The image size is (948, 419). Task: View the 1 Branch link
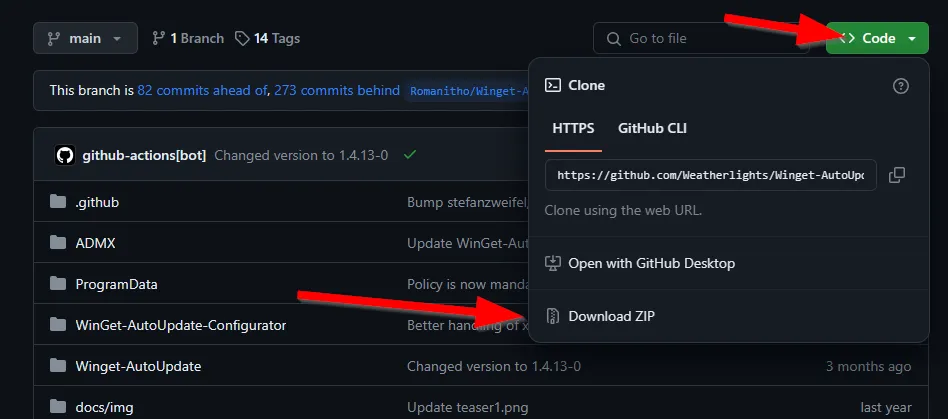[188, 38]
